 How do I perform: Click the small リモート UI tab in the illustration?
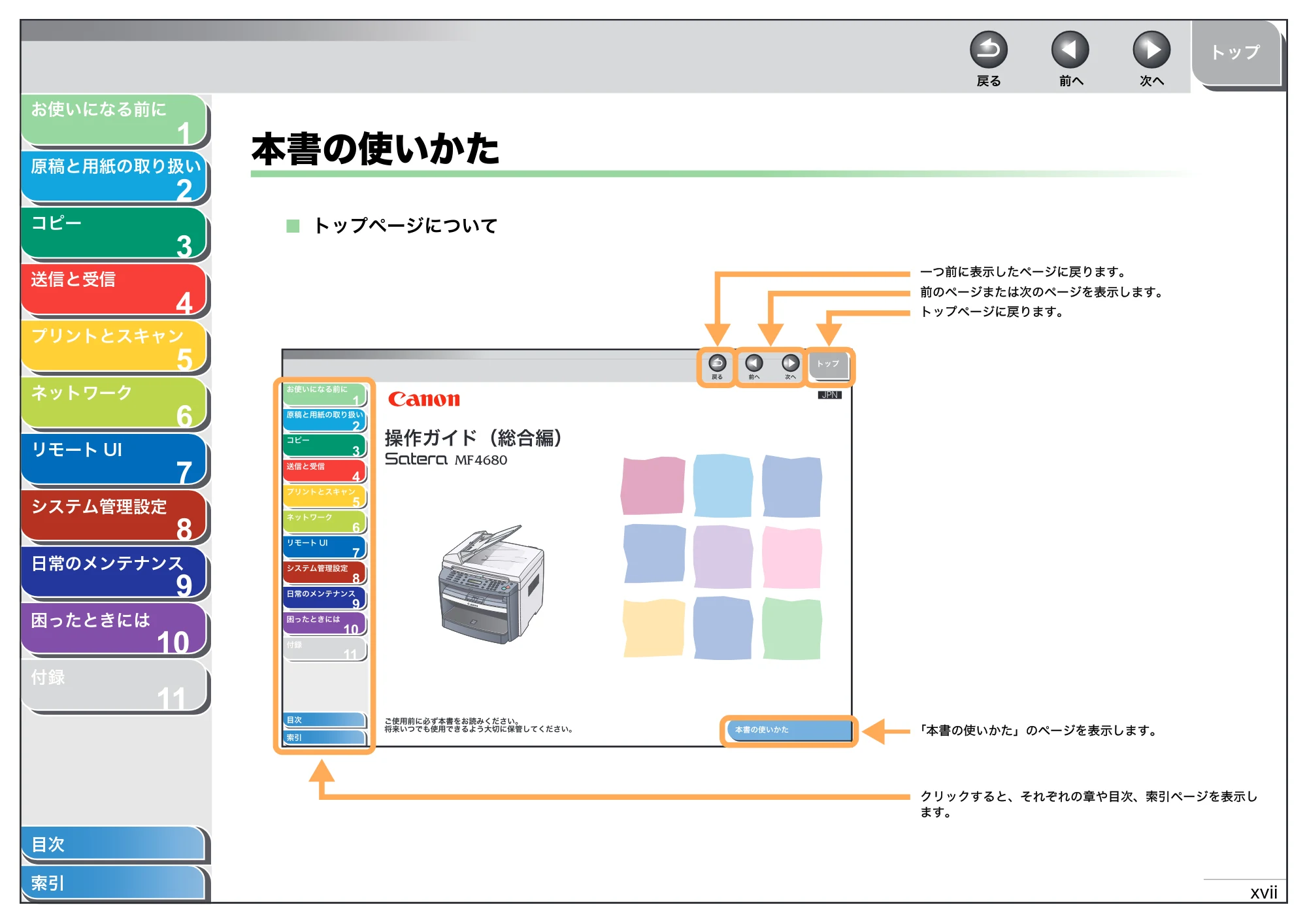[x=324, y=546]
